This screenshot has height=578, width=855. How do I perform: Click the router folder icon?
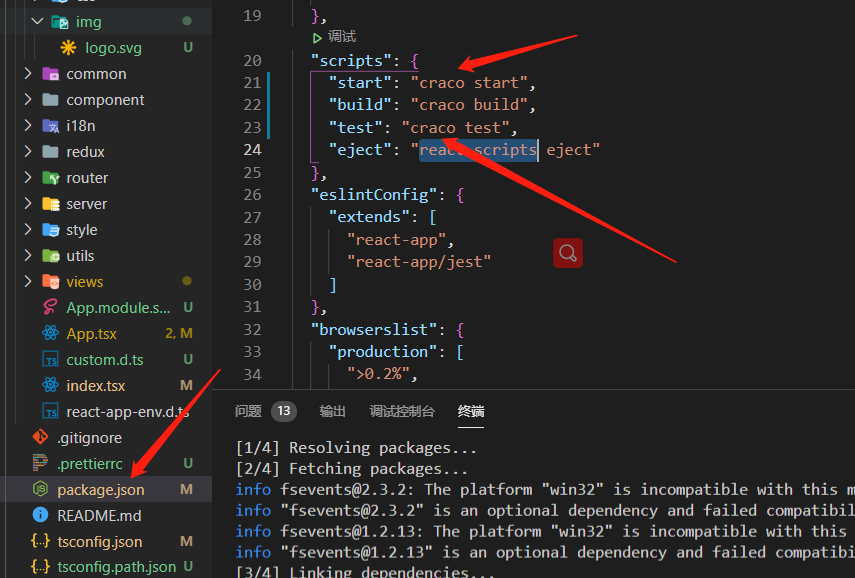pos(51,178)
